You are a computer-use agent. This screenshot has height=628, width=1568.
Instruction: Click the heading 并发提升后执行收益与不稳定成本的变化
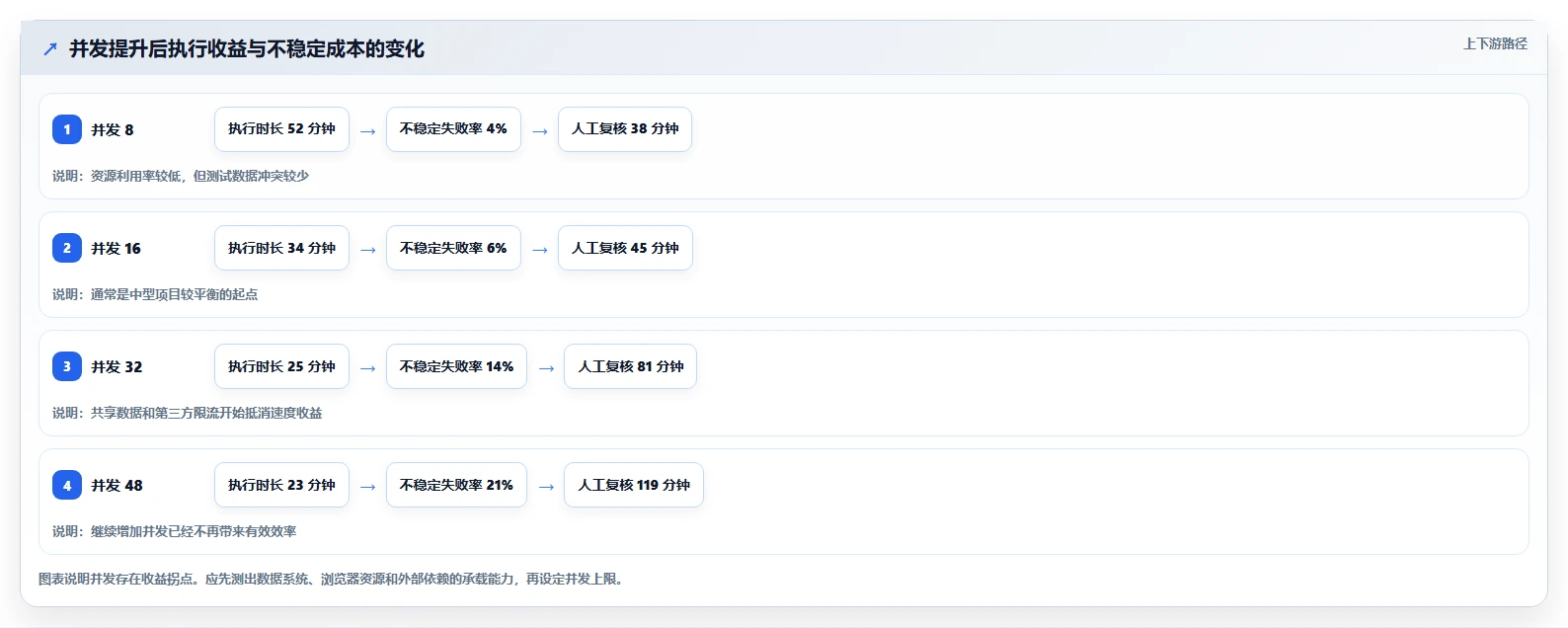tap(247, 49)
